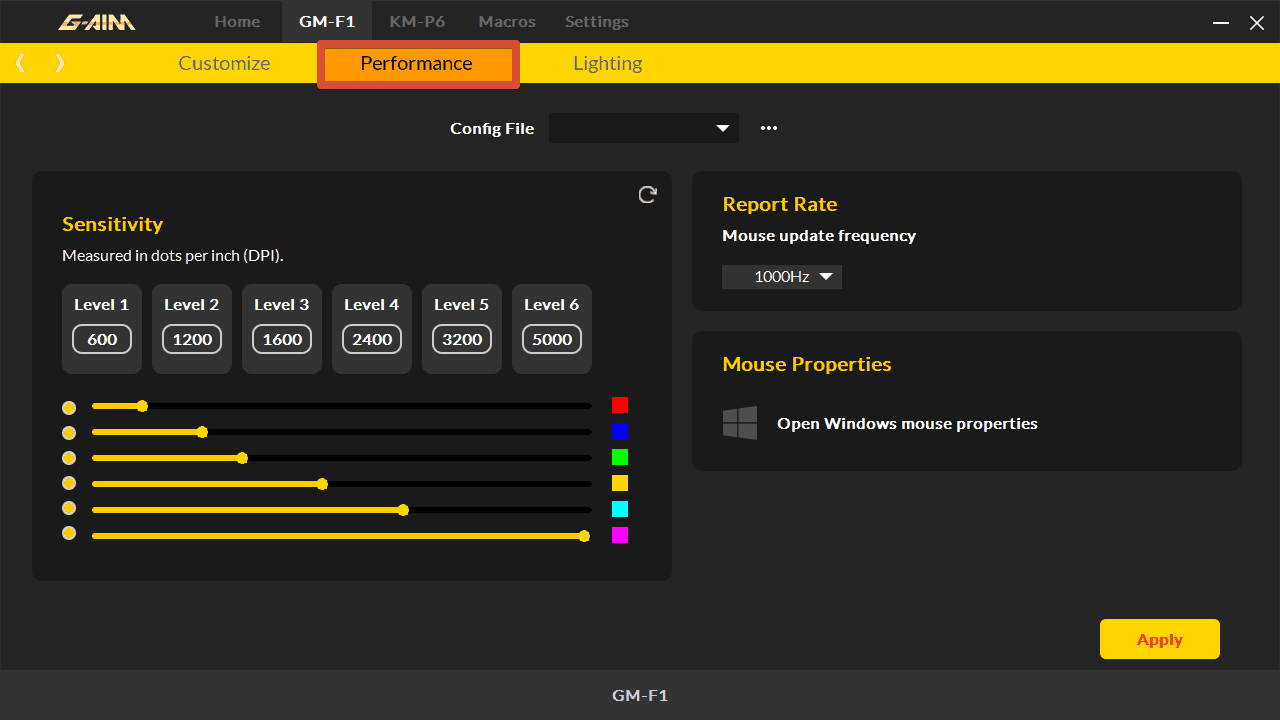Screen dimensions: 1280x720
Task: Switch to the Customize sub-tab
Action: [224, 63]
